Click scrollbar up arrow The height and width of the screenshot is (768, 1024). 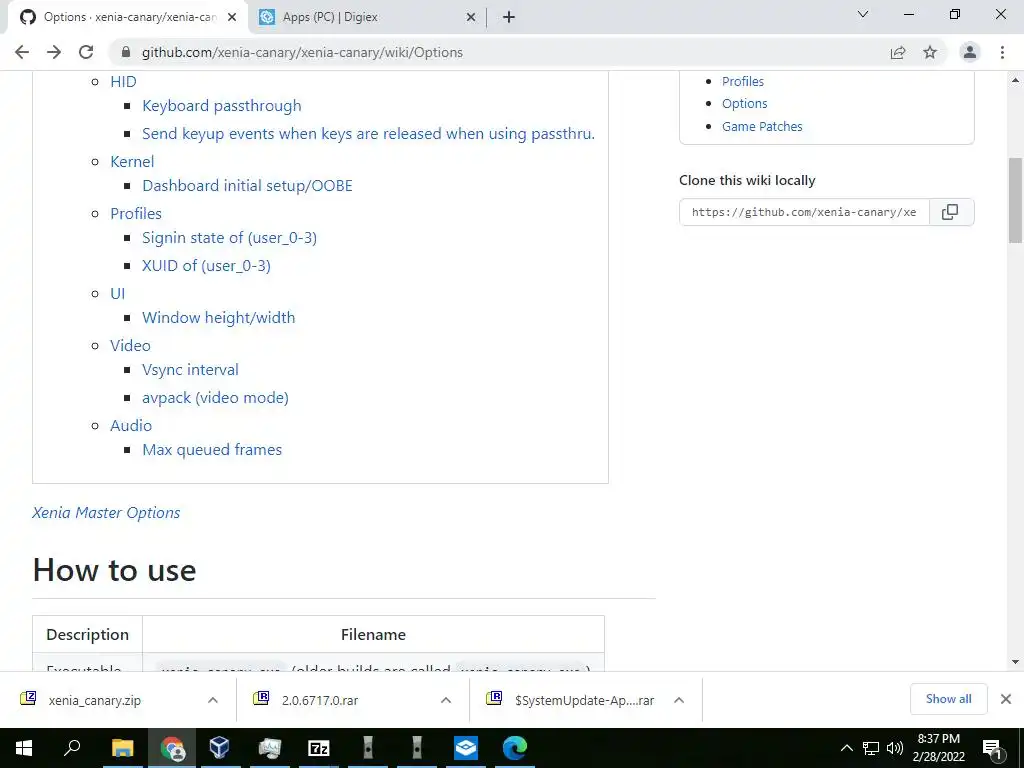coord(1016,81)
